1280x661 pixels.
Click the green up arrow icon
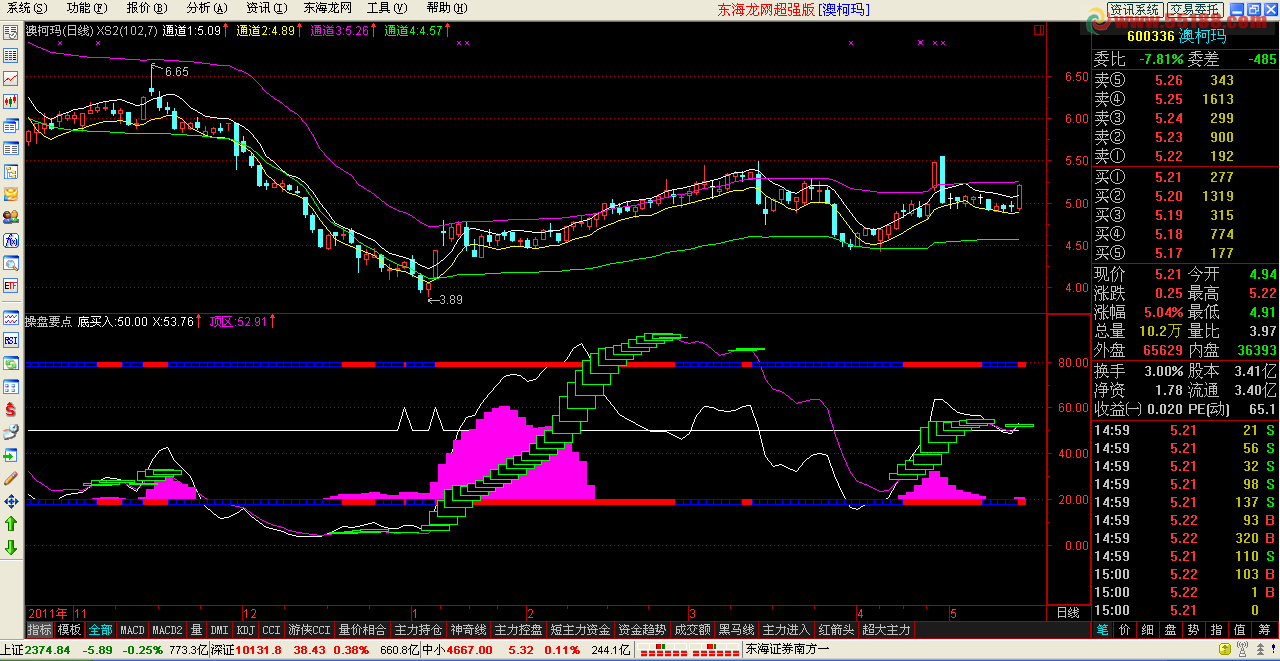tap(11, 524)
